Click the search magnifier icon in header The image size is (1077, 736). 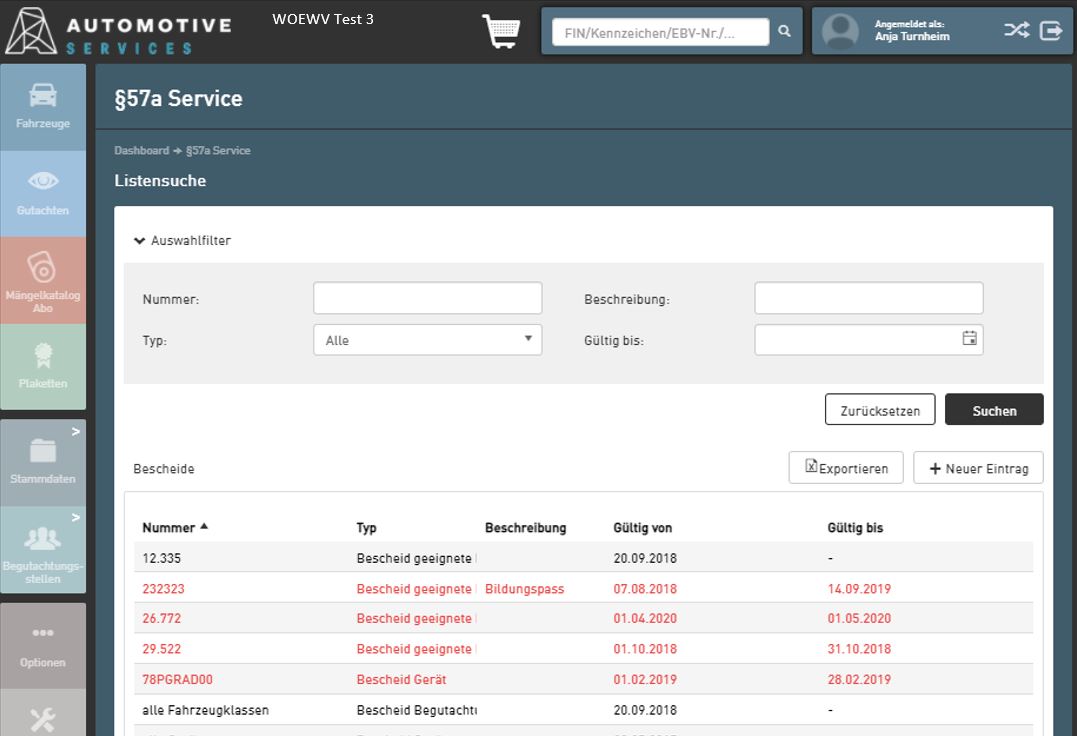click(x=785, y=32)
